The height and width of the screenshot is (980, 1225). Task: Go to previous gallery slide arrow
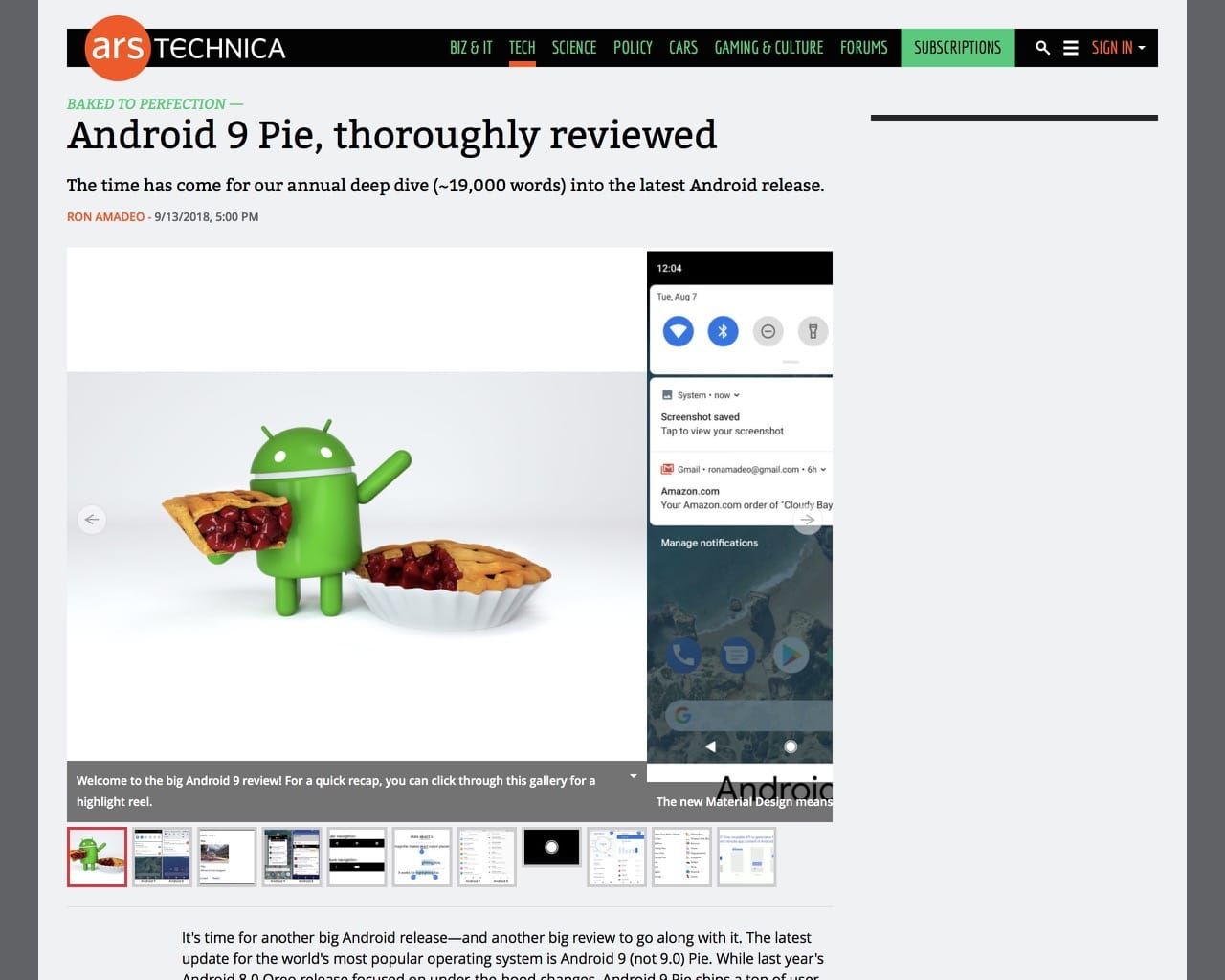[x=92, y=520]
